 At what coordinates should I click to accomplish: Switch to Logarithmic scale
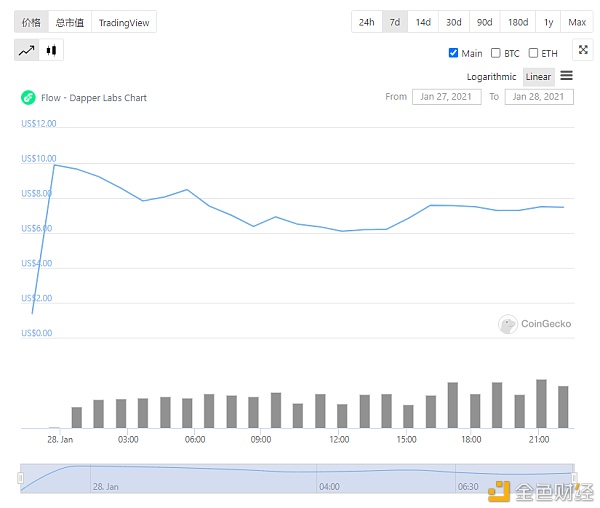[492, 77]
